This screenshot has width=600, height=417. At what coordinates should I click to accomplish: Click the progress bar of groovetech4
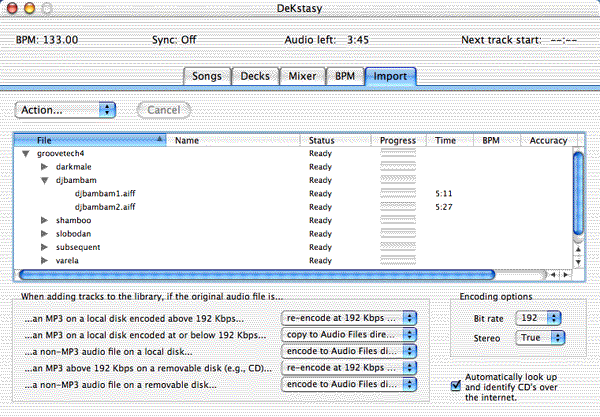click(398, 153)
